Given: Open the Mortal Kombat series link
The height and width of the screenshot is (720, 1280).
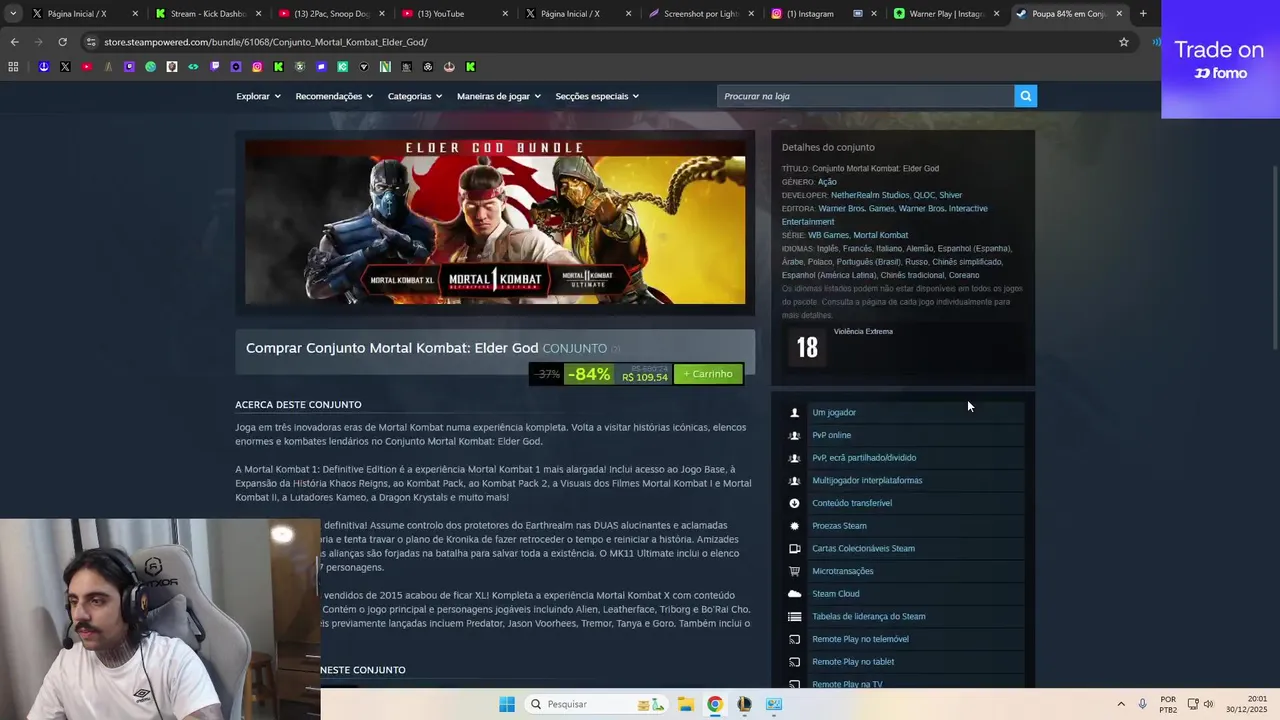Looking at the screenshot, I should point(880,235).
